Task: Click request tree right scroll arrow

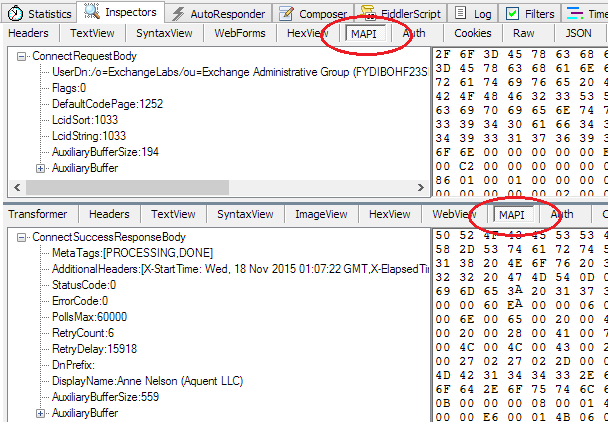Action: 421,188
